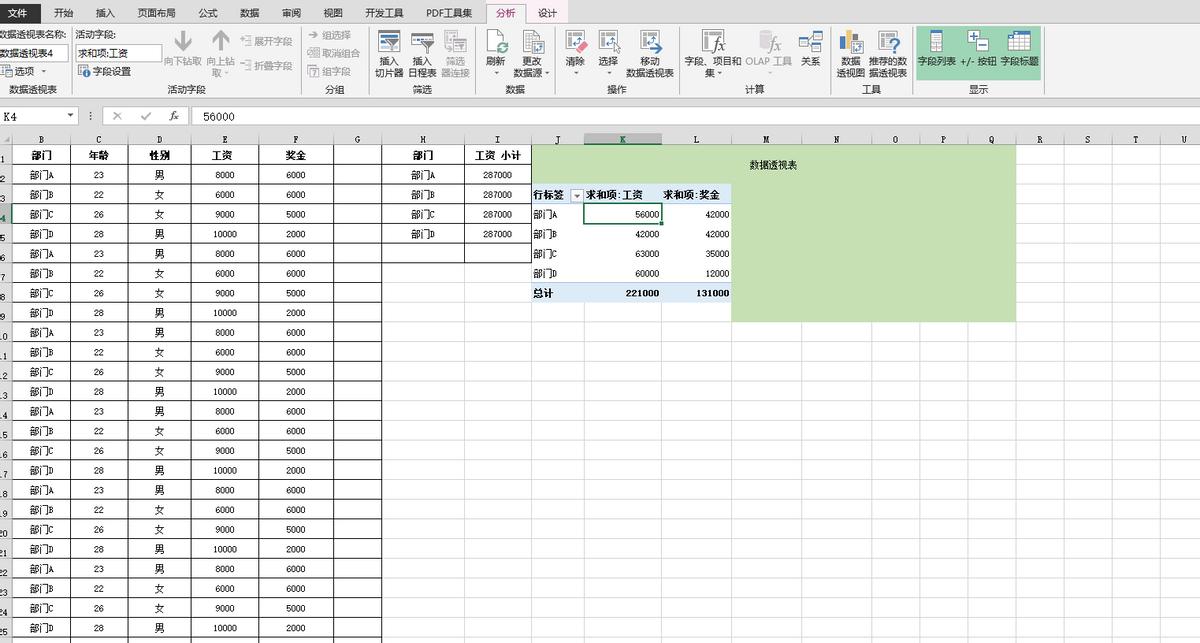
Task: Click the 求和项:奖金 pivot header
Action: click(x=696, y=195)
